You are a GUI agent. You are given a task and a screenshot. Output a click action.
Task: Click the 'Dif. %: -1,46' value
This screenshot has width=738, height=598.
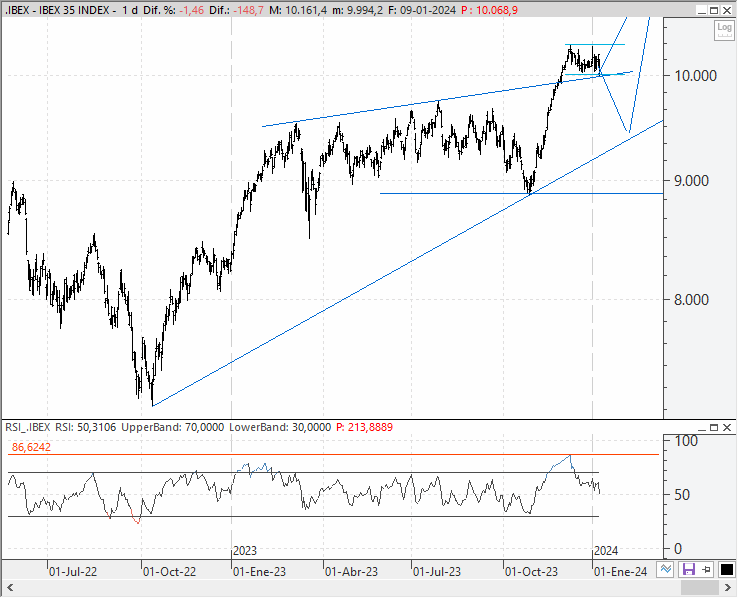pyautogui.click(x=174, y=10)
